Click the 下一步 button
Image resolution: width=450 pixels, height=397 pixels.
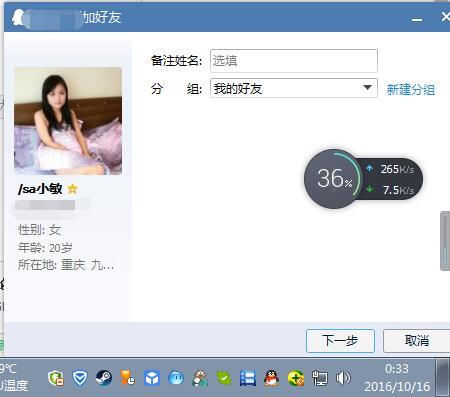pyautogui.click(x=340, y=341)
